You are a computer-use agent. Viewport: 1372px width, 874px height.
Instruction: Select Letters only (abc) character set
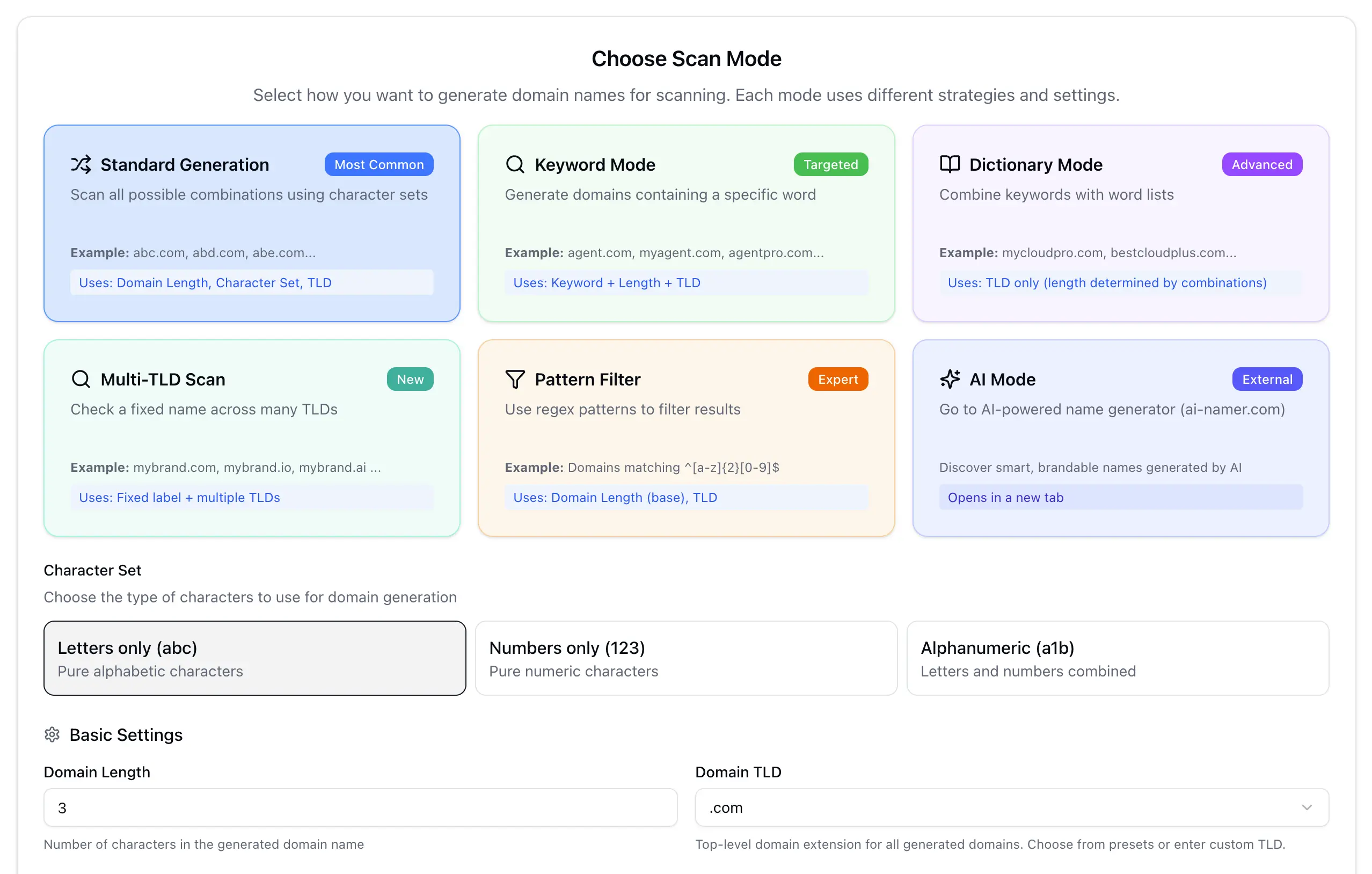click(254, 658)
